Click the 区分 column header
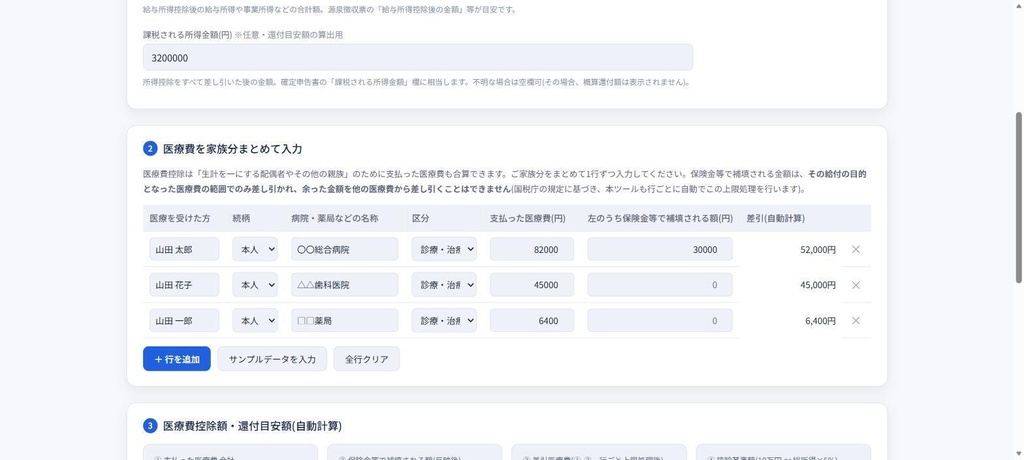The image size is (1024, 460). [x=421, y=218]
